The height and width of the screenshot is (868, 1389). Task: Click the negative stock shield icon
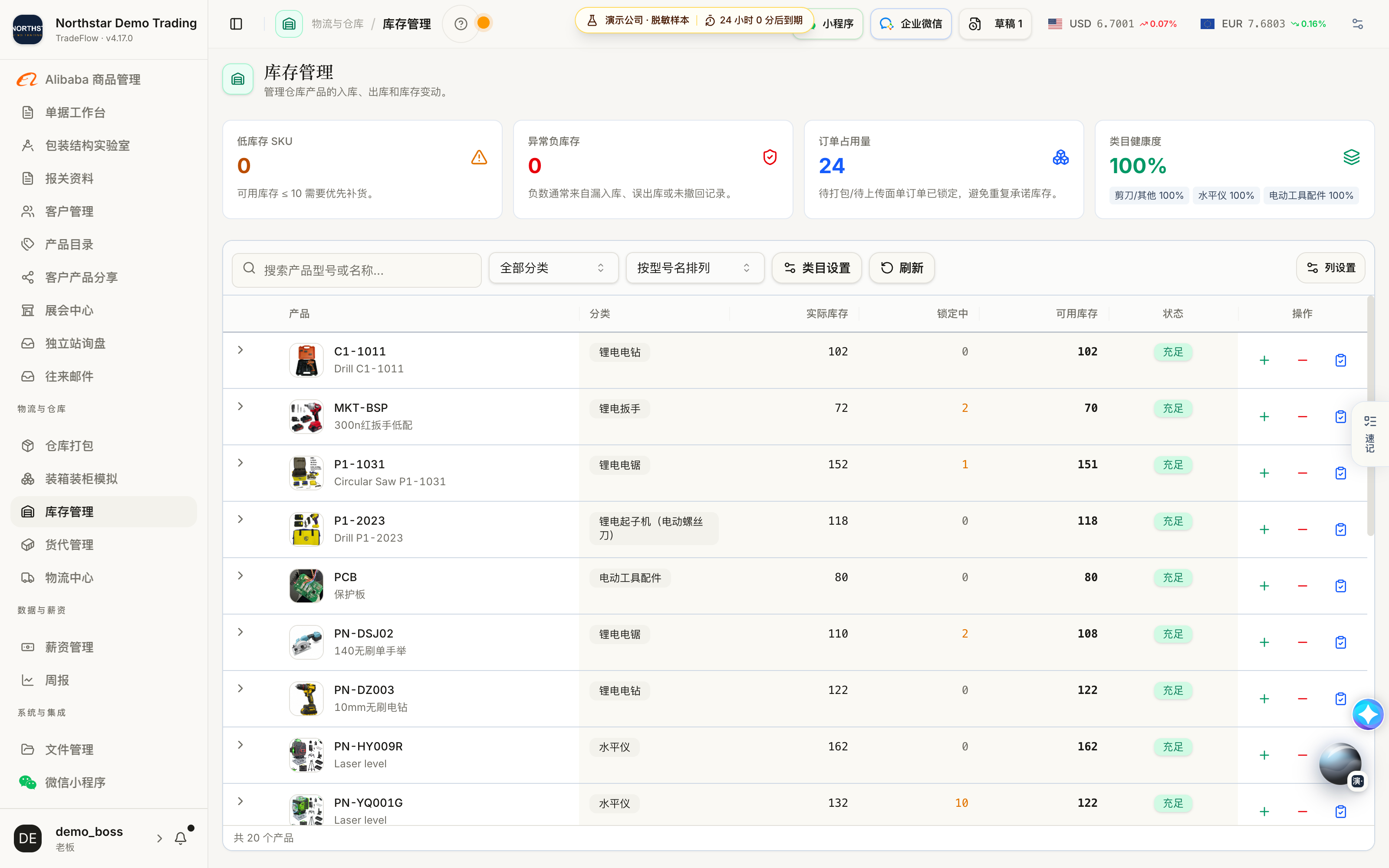(770, 157)
